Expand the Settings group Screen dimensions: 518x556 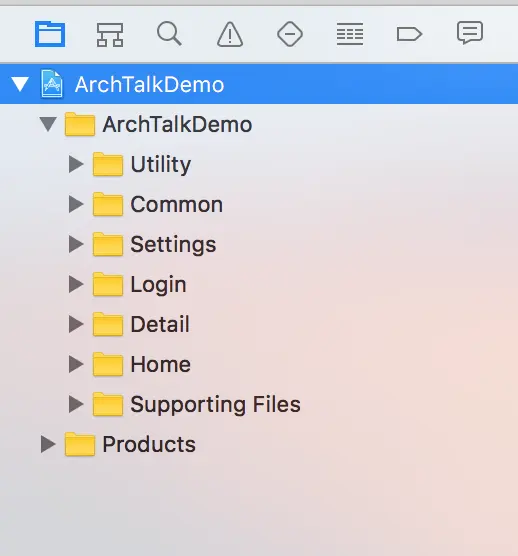pos(76,244)
